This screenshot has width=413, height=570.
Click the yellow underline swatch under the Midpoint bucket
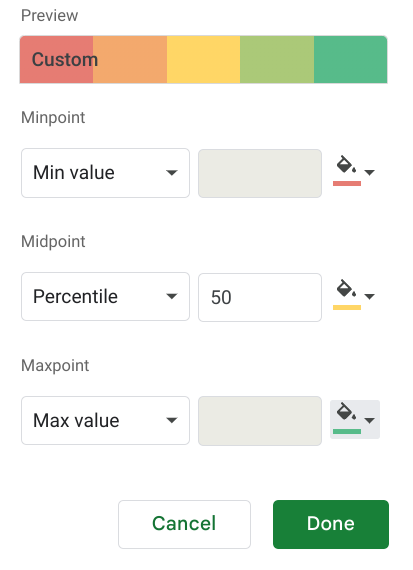click(347, 308)
